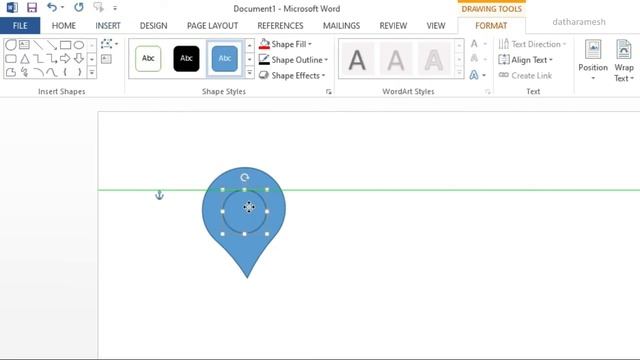Switch to the HOME tab
This screenshot has height=360, width=640.
(x=64, y=26)
